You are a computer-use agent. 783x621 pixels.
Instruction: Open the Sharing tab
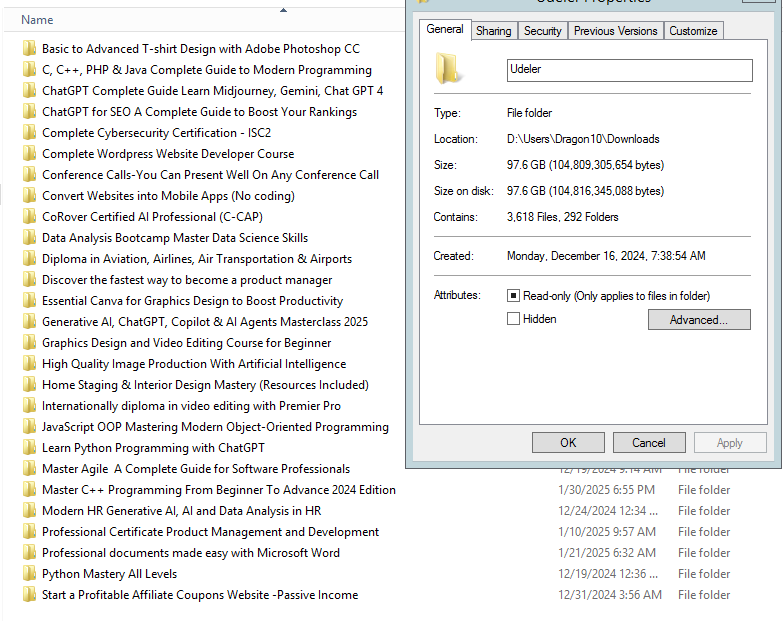coord(493,31)
